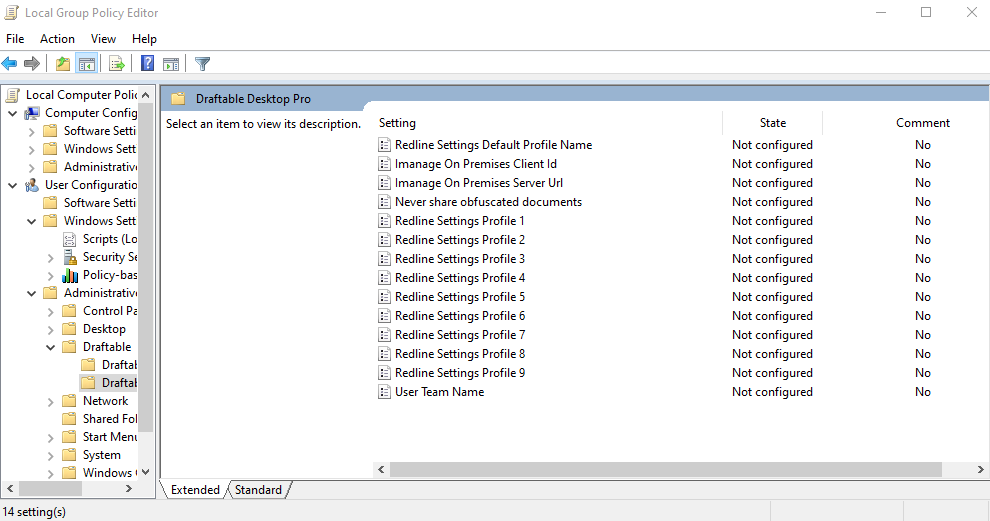990x521 pixels.
Task: Click the Up one level folder icon
Action: point(63,63)
